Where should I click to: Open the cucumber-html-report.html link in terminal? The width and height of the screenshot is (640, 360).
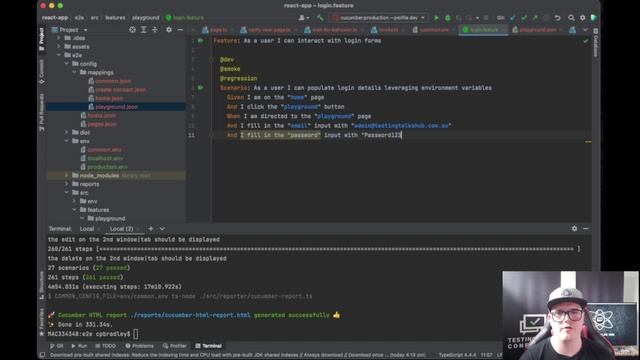pyautogui.click(x=190, y=315)
